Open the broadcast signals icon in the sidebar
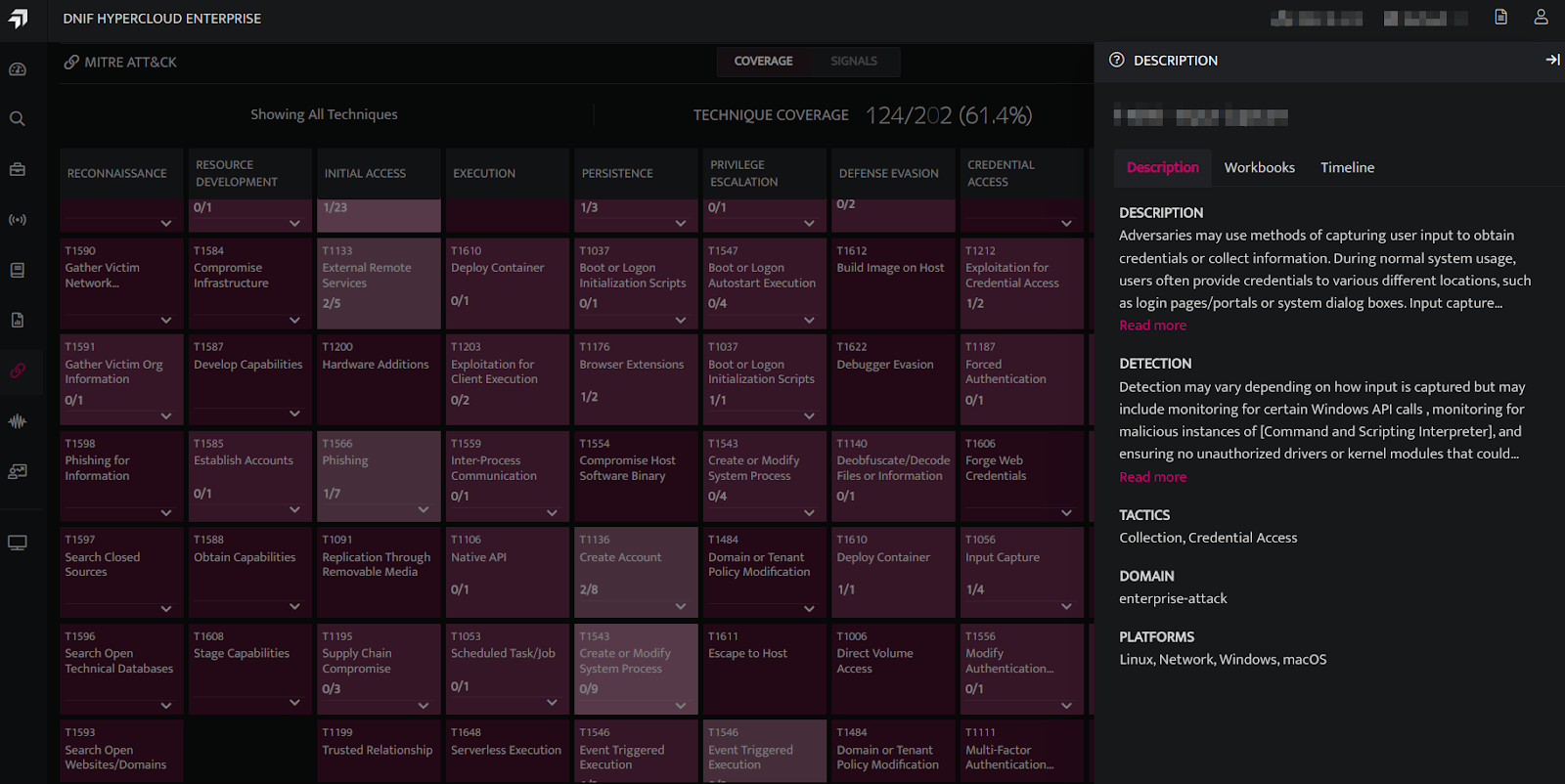This screenshot has height=784, width=1565. pyautogui.click(x=18, y=220)
